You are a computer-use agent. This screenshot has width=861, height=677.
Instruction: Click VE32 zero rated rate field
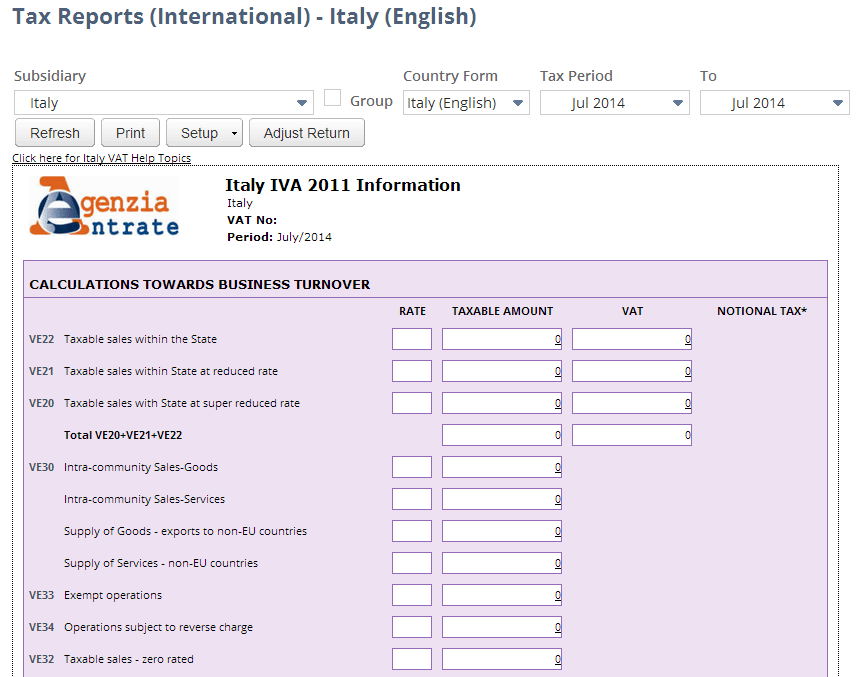tap(412, 659)
